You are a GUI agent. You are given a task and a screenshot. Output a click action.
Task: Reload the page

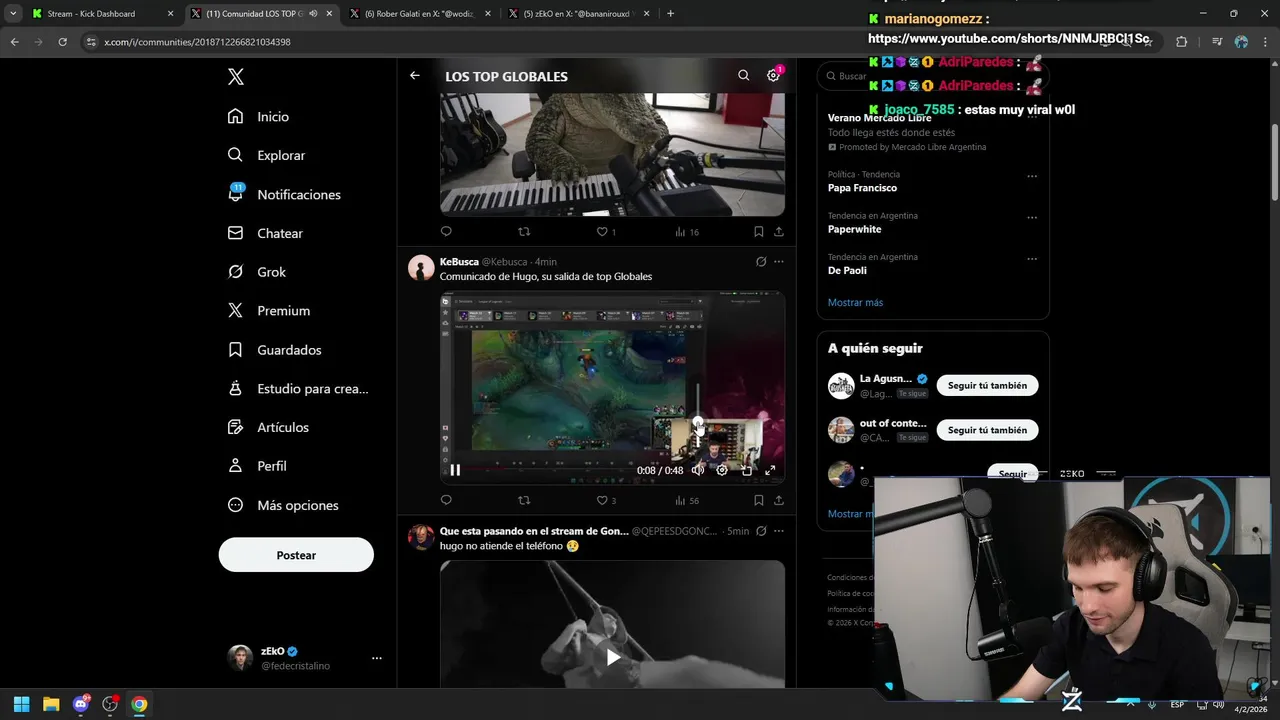click(62, 42)
